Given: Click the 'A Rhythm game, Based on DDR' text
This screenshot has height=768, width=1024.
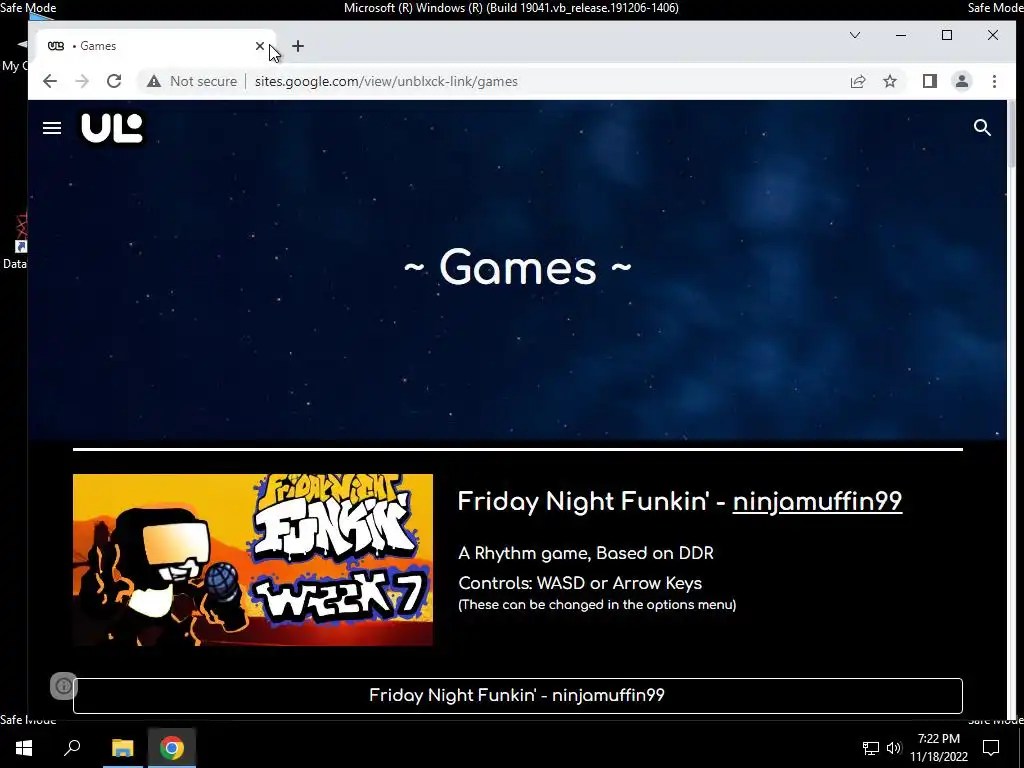Looking at the screenshot, I should 586,553.
